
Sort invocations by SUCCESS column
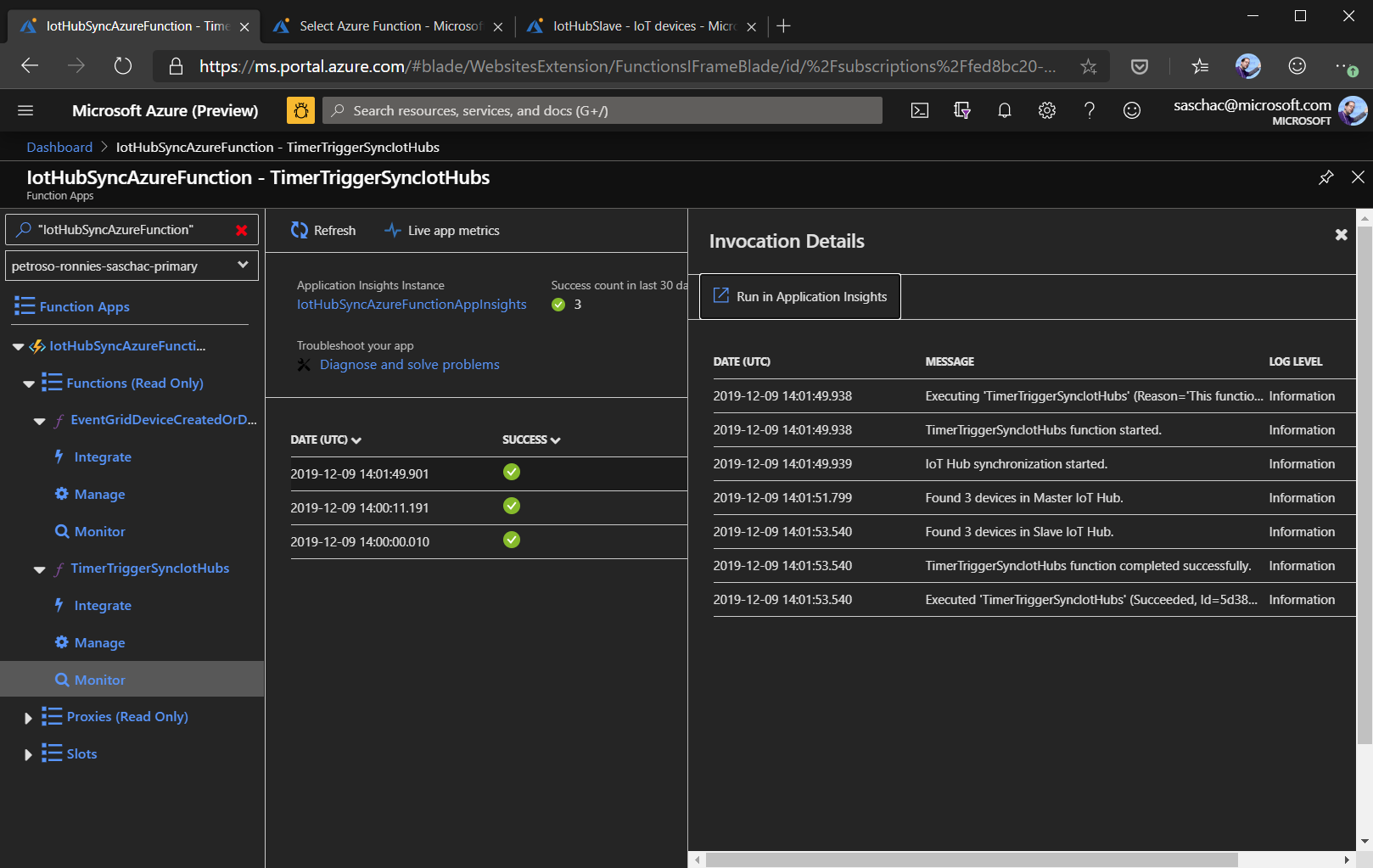click(x=531, y=440)
